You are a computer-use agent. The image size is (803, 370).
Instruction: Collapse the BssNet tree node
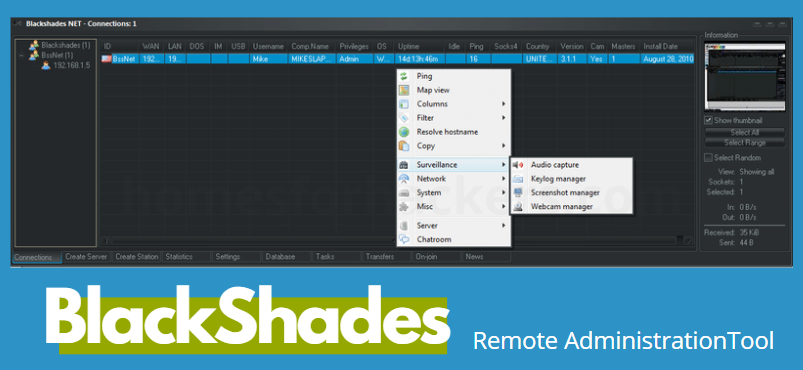coord(21,55)
